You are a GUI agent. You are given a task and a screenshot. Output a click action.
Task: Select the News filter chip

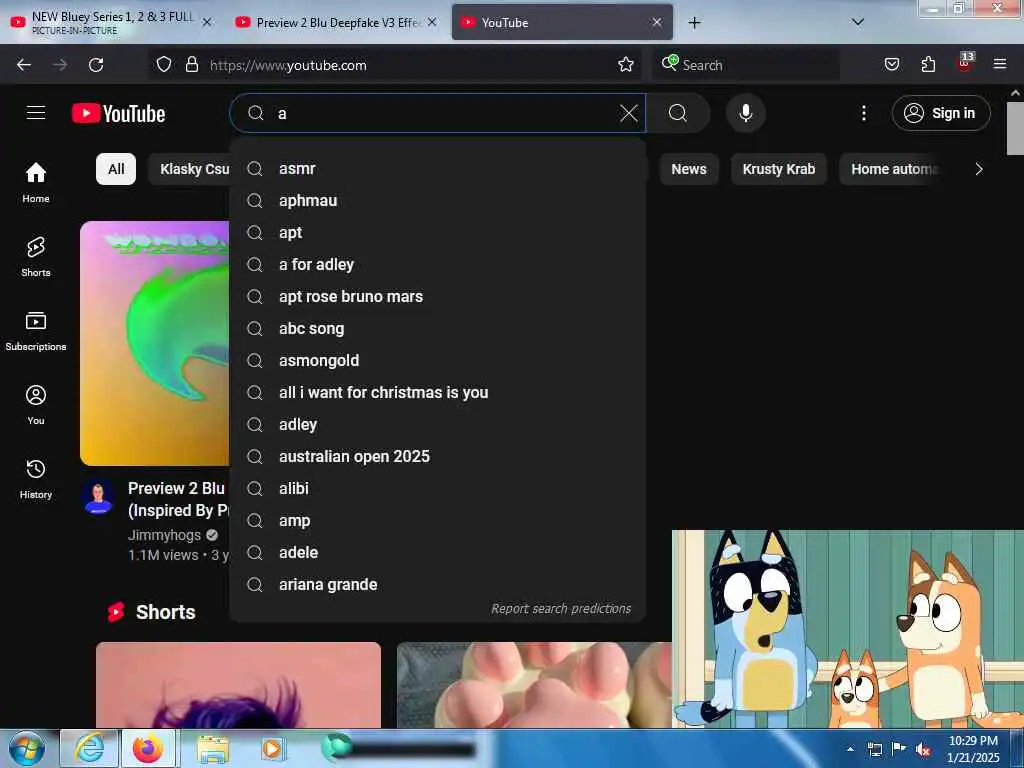[x=688, y=169]
